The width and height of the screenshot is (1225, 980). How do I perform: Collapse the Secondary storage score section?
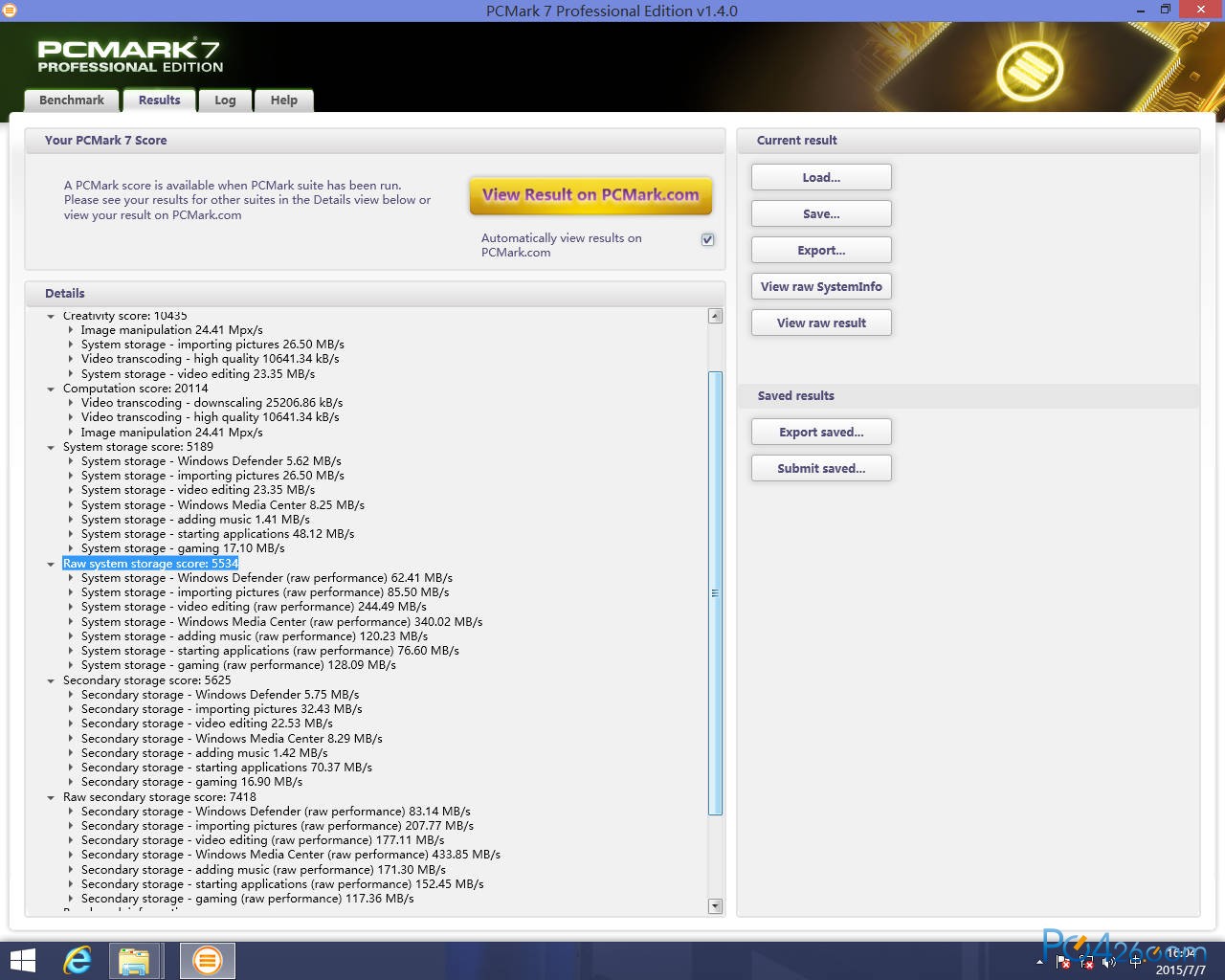[x=52, y=680]
